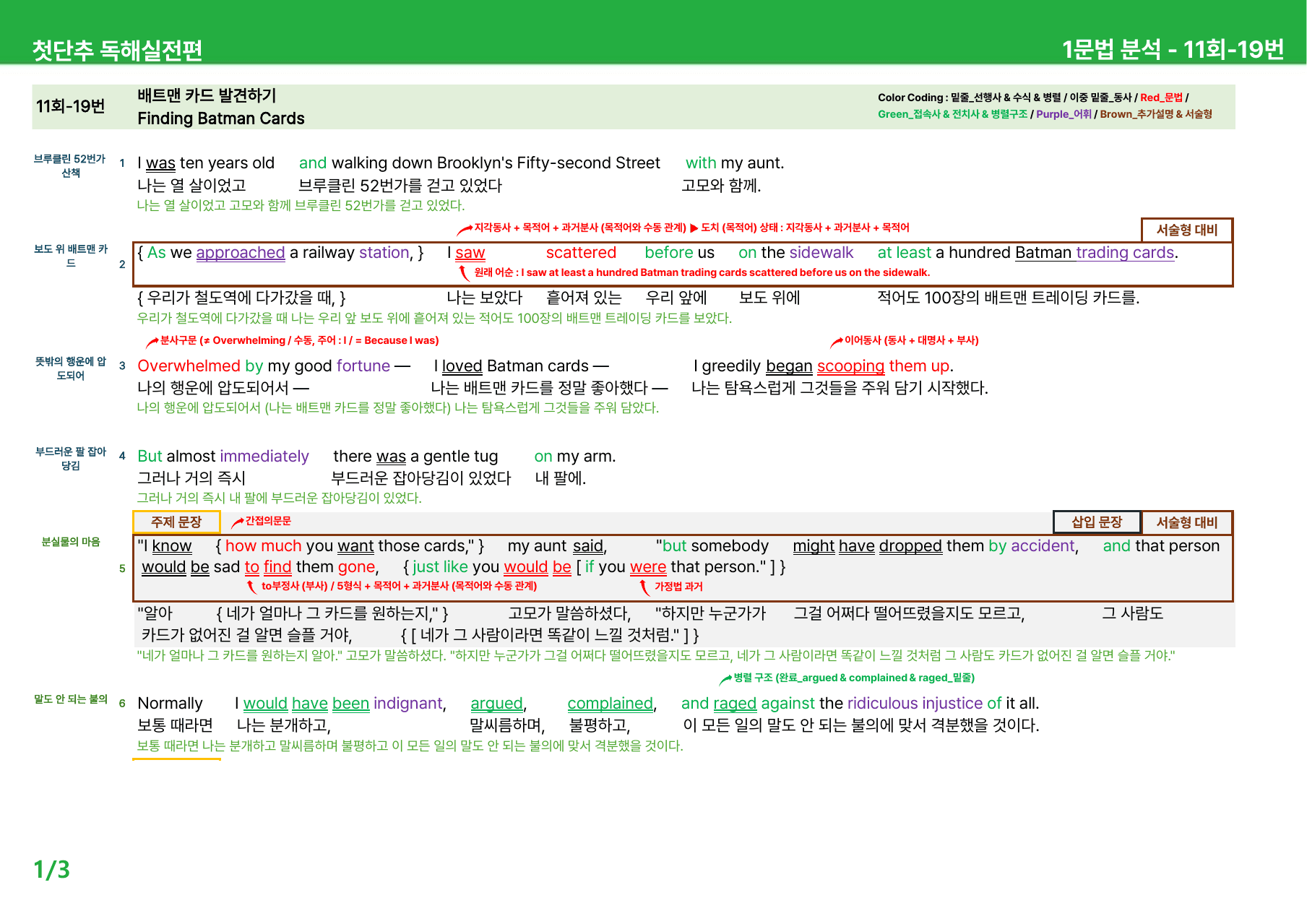Click the phrase 'with my aunt.'
Image resolution: width=1307 pixels, height=924 pixels.
click(735, 163)
